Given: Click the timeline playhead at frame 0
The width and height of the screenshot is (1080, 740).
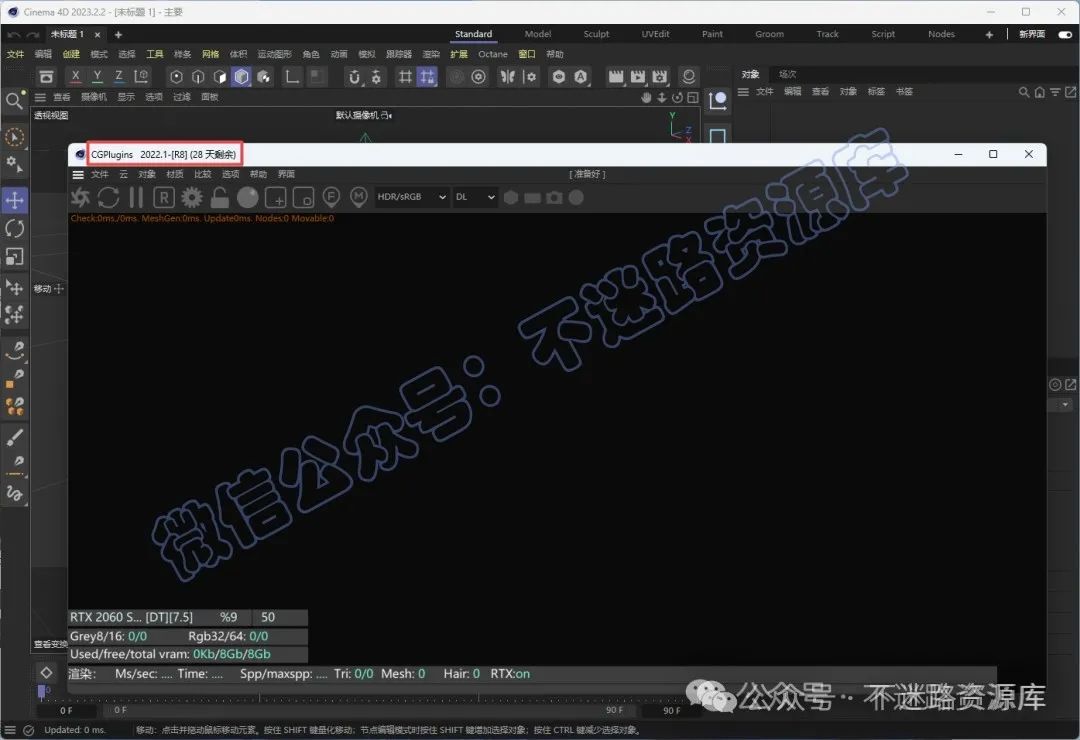Looking at the screenshot, I should pos(42,691).
